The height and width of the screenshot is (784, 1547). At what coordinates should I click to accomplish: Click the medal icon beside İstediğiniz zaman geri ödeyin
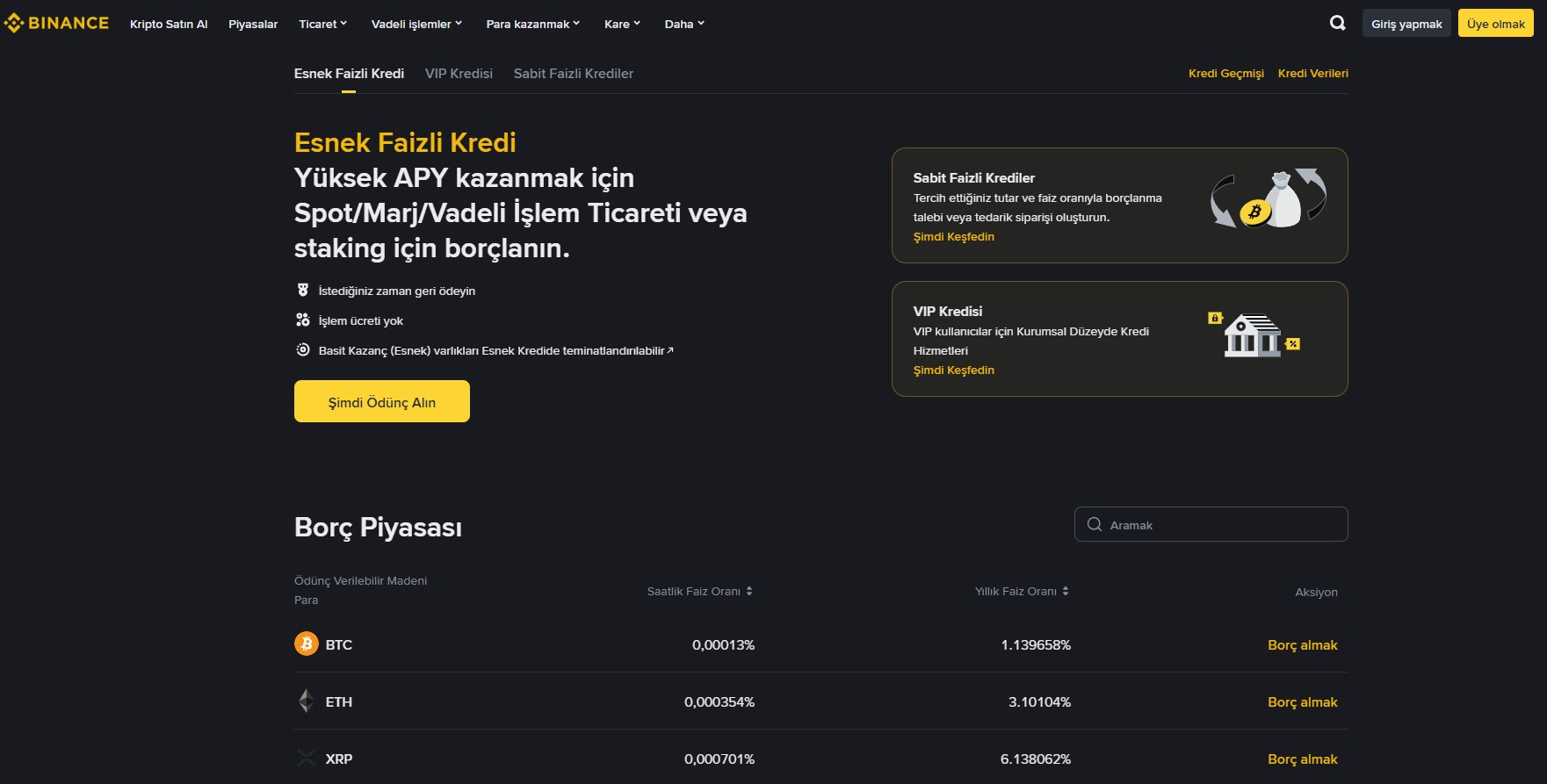tap(303, 291)
